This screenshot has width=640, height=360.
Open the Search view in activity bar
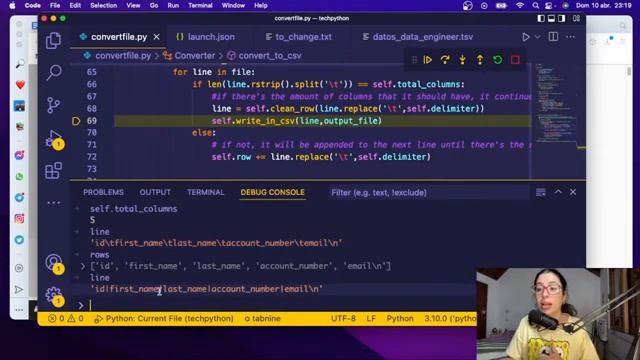coord(53,73)
